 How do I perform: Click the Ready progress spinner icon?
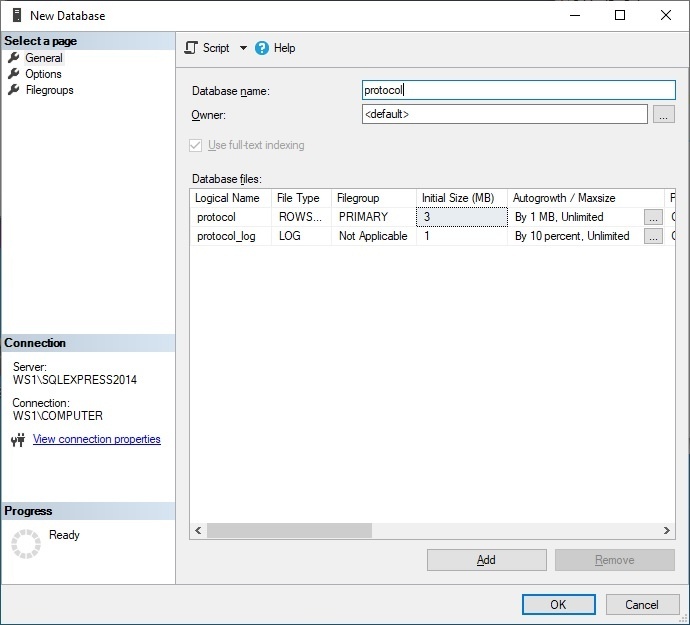pos(26,544)
